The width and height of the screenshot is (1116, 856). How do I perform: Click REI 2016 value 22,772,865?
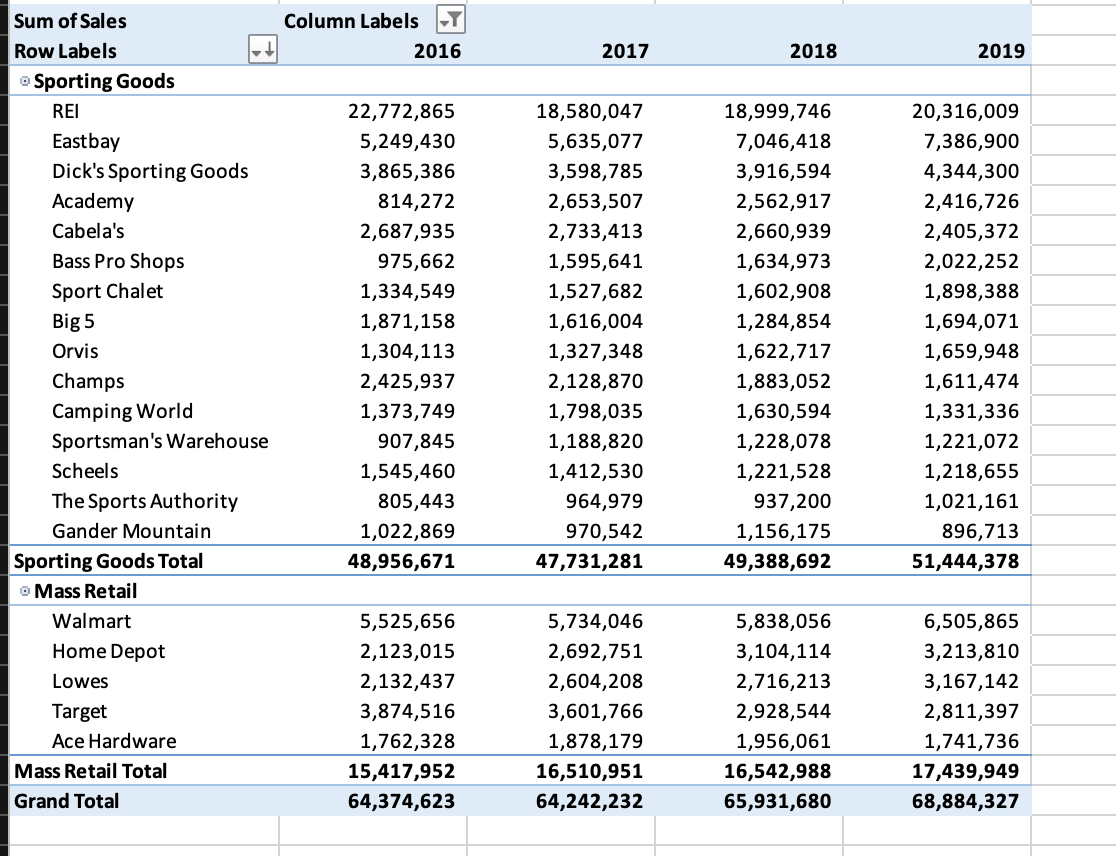[401, 111]
